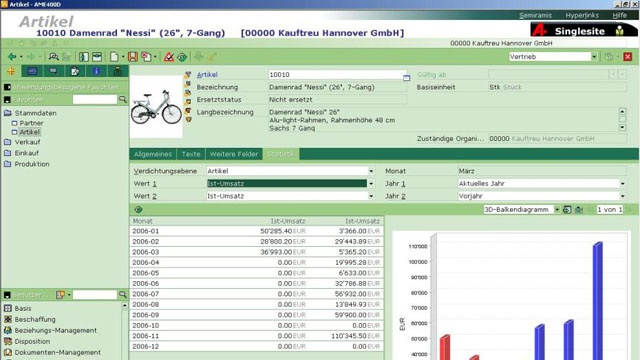640x360 pixels.
Task: Select the info icon tab in left panel
Action: [x=96, y=71]
